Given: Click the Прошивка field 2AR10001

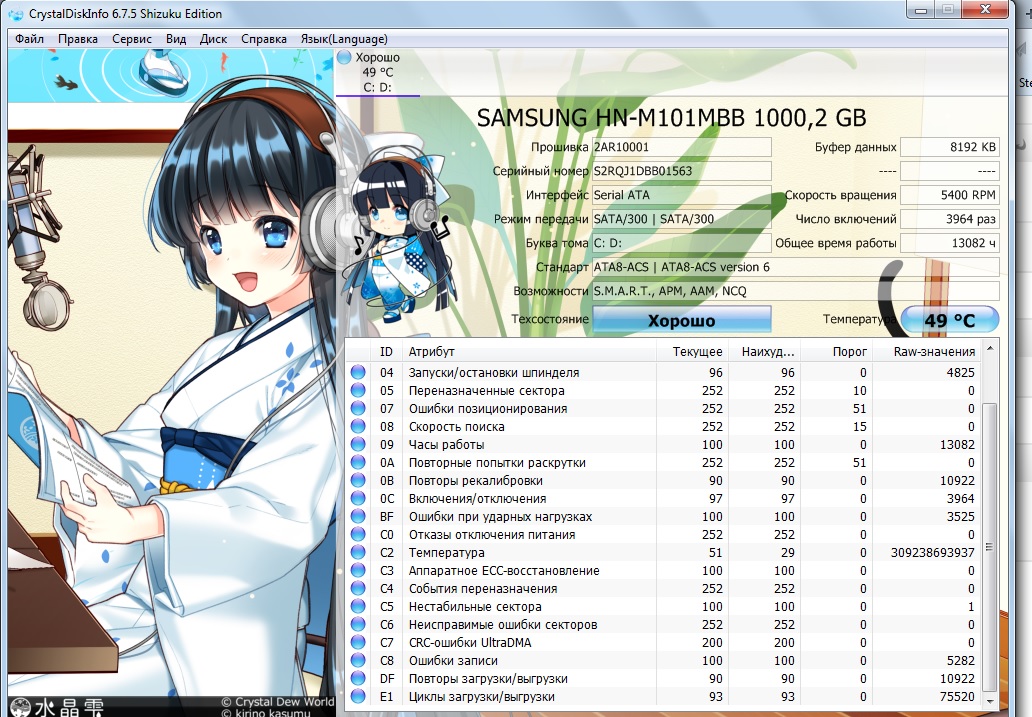Looking at the screenshot, I should click(681, 147).
